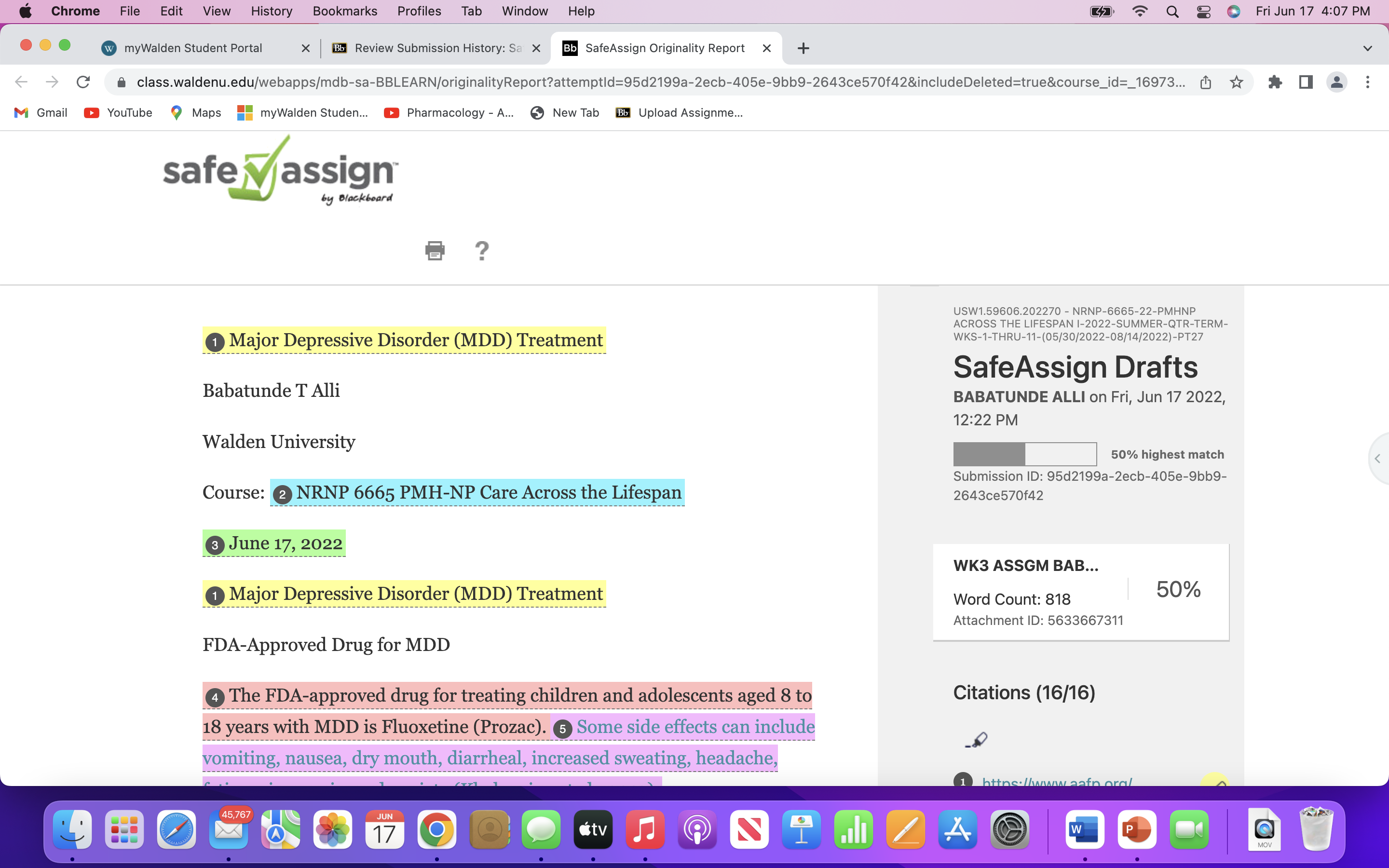Click highlighted NRNP 6665 course citation 2
1389x868 pixels.
[x=477, y=492]
